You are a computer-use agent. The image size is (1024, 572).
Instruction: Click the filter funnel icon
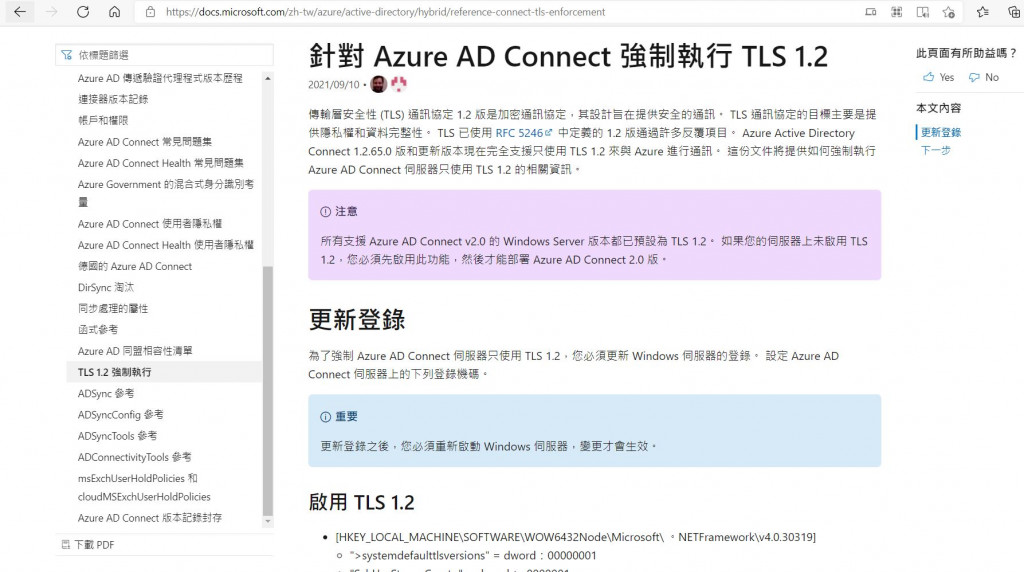pyautogui.click(x=67, y=55)
